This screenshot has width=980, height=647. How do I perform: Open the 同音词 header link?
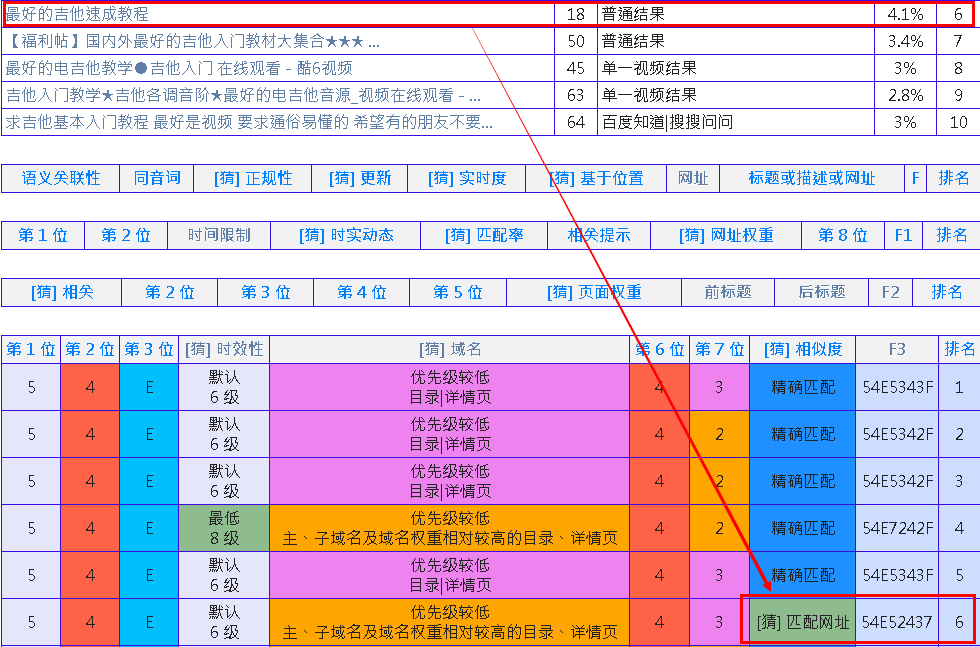[x=157, y=178]
